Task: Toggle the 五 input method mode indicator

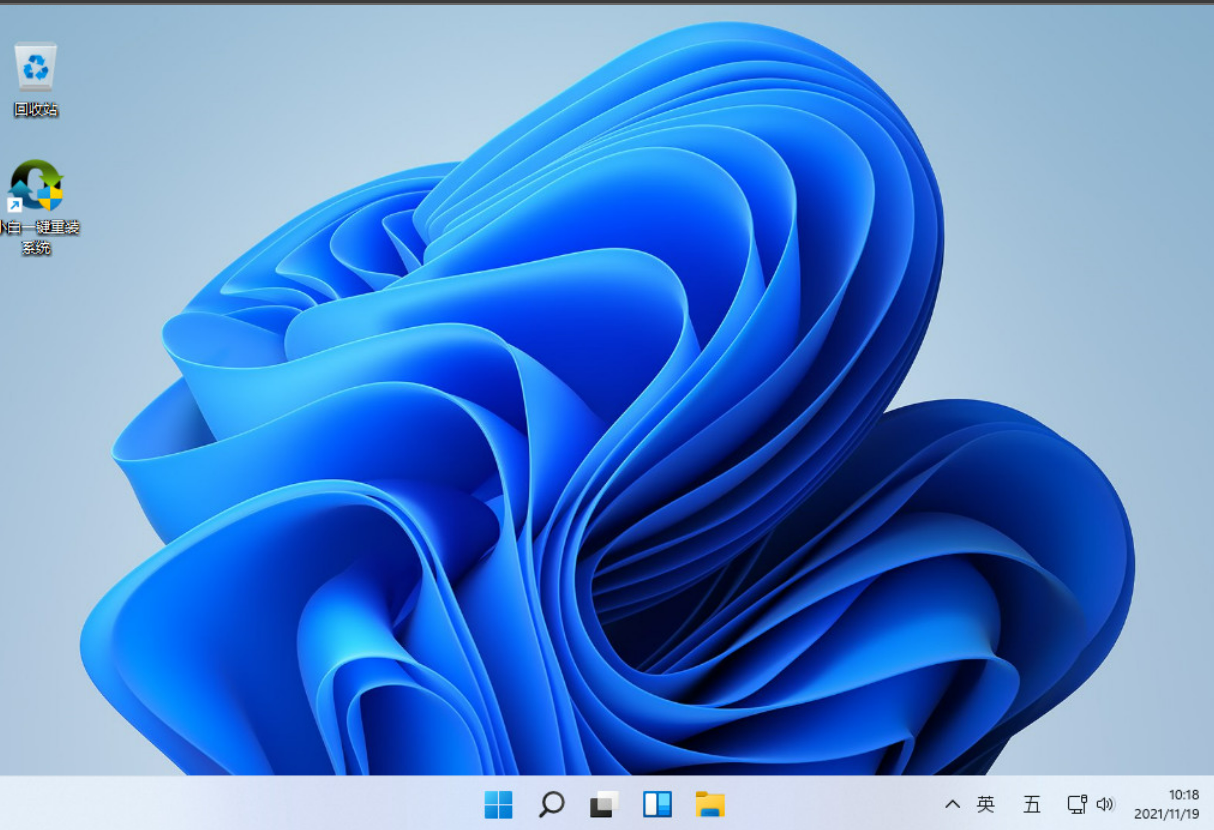Action: tap(1032, 804)
